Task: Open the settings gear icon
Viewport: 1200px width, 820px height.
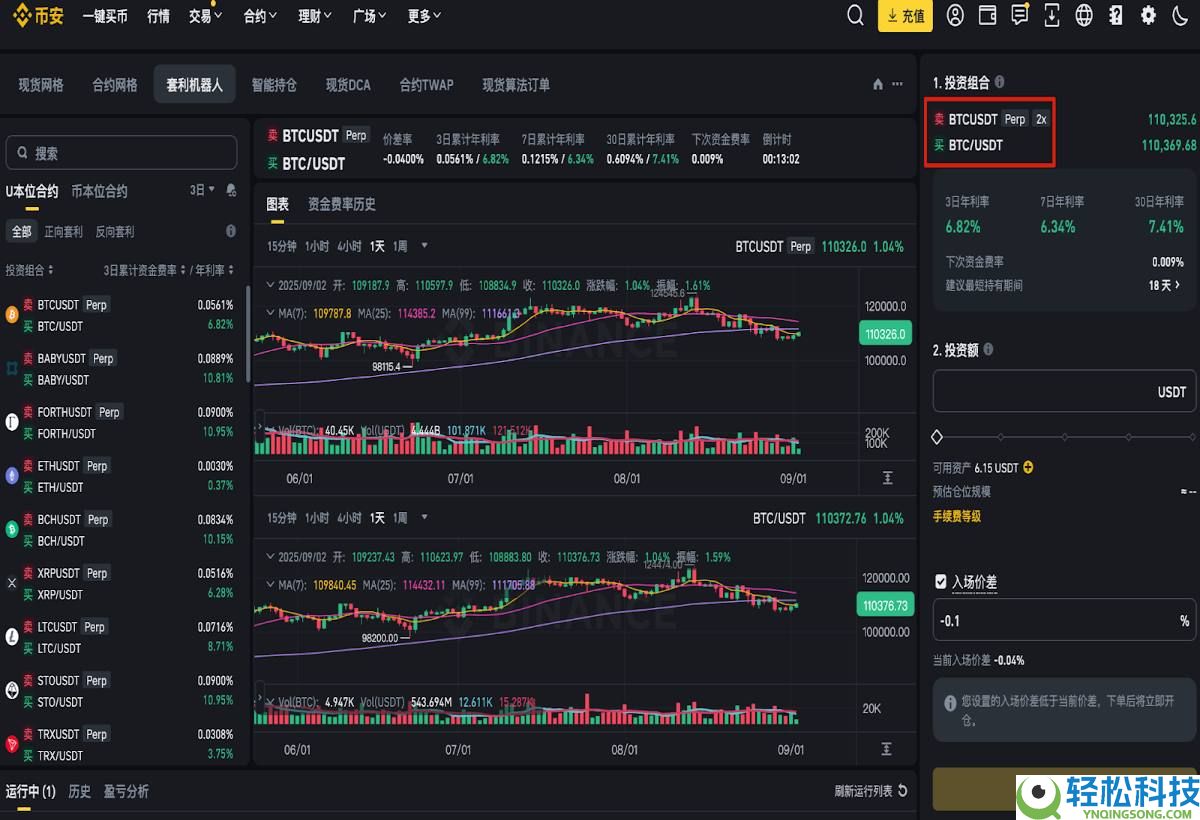Action: [x=1147, y=16]
